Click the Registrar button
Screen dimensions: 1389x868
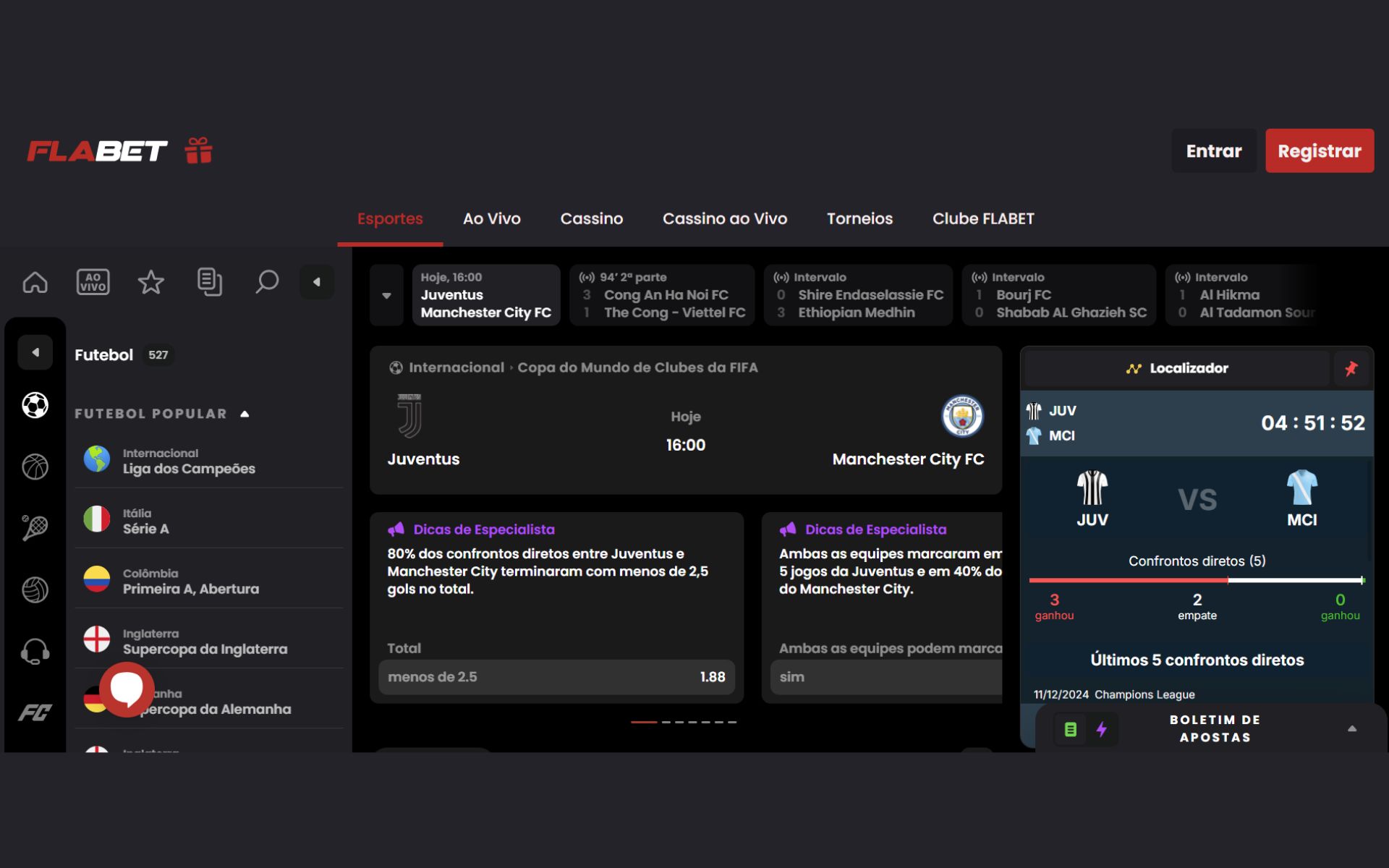pos(1319,151)
